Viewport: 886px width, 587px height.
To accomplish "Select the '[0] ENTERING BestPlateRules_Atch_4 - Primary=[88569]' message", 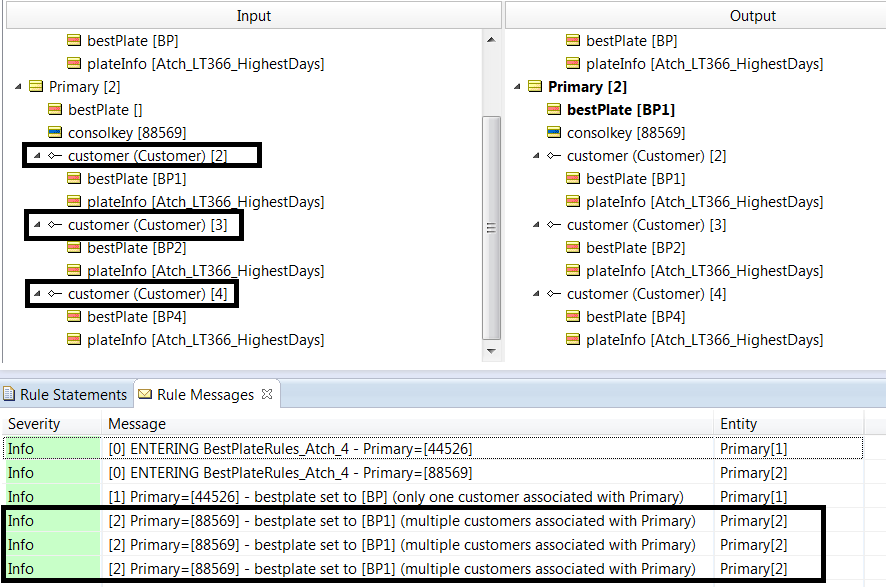I will pos(433,472).
